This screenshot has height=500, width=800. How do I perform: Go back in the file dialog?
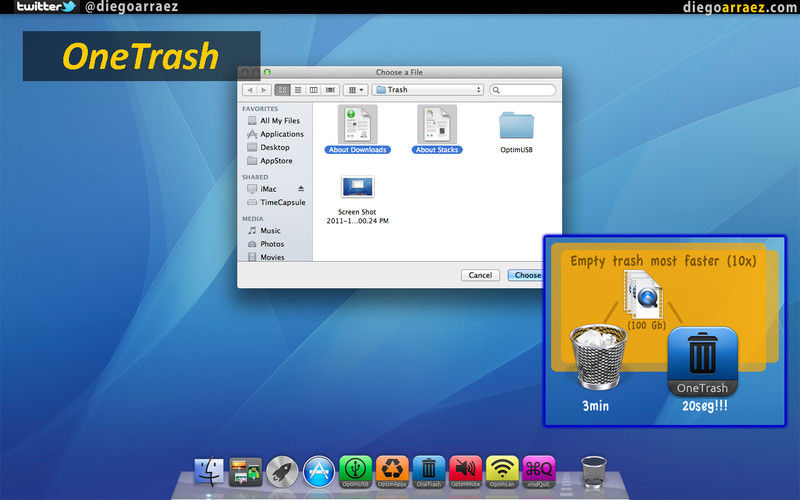pos(249,90)
